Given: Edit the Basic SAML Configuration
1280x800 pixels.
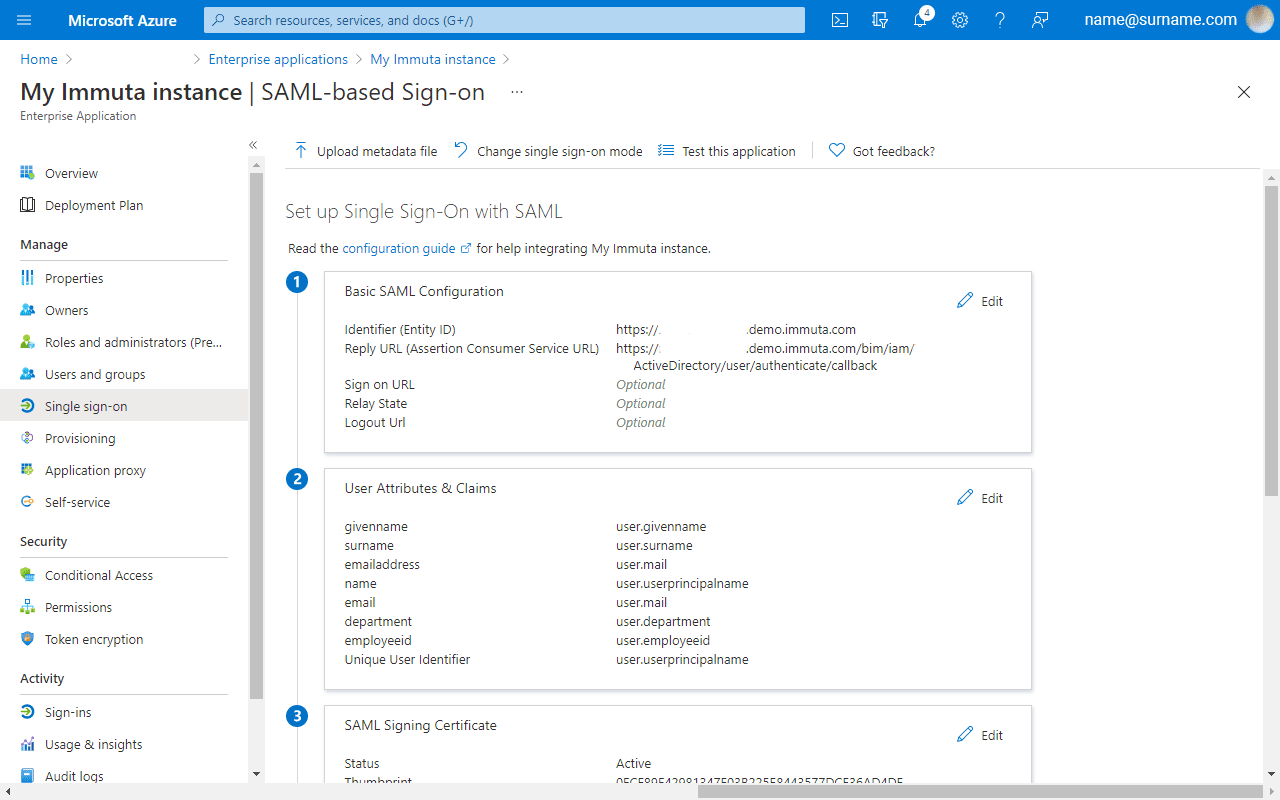Looking at the screenshot, I should pos(980,301).
